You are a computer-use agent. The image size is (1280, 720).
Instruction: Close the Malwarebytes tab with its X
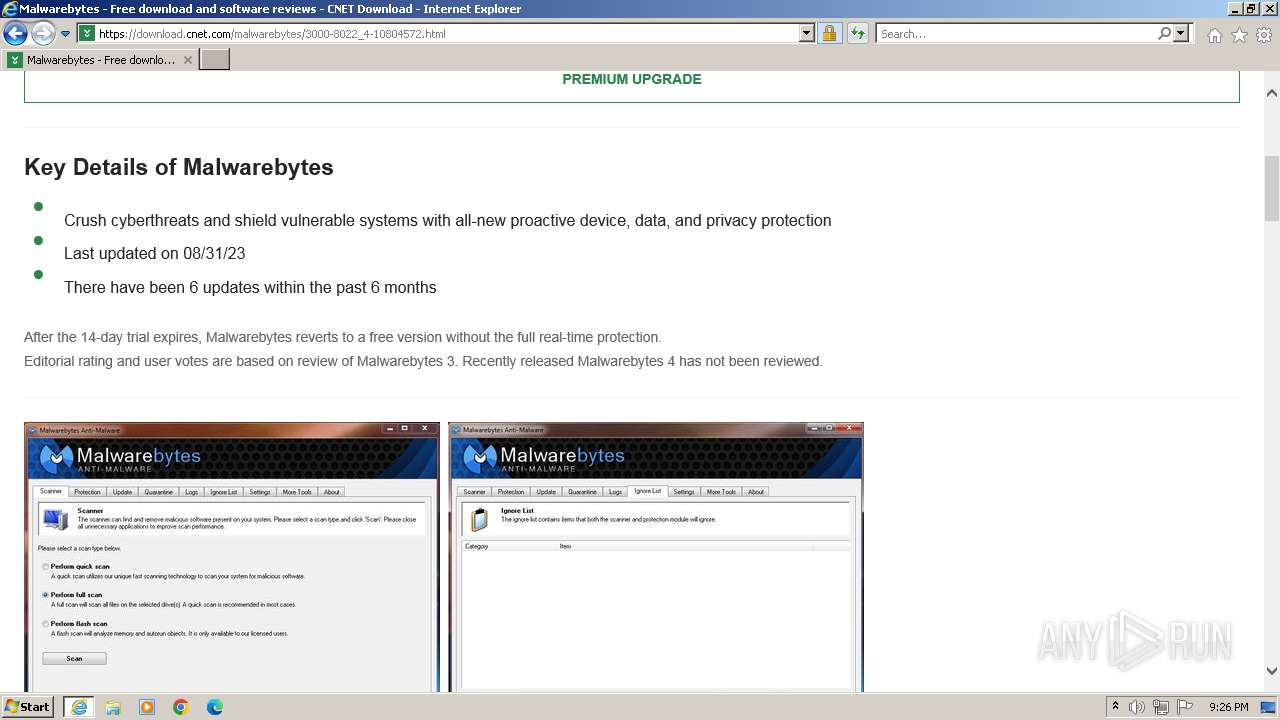(x=187, y=60)
